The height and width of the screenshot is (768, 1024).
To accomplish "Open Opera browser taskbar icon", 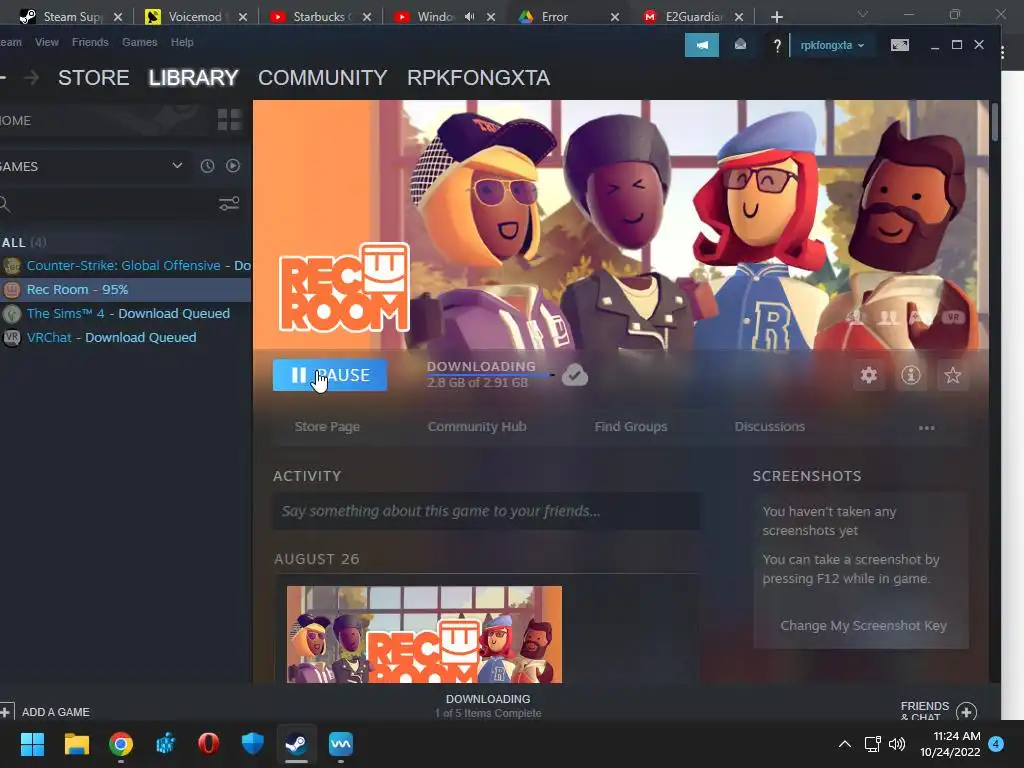I will pos(208,744).
